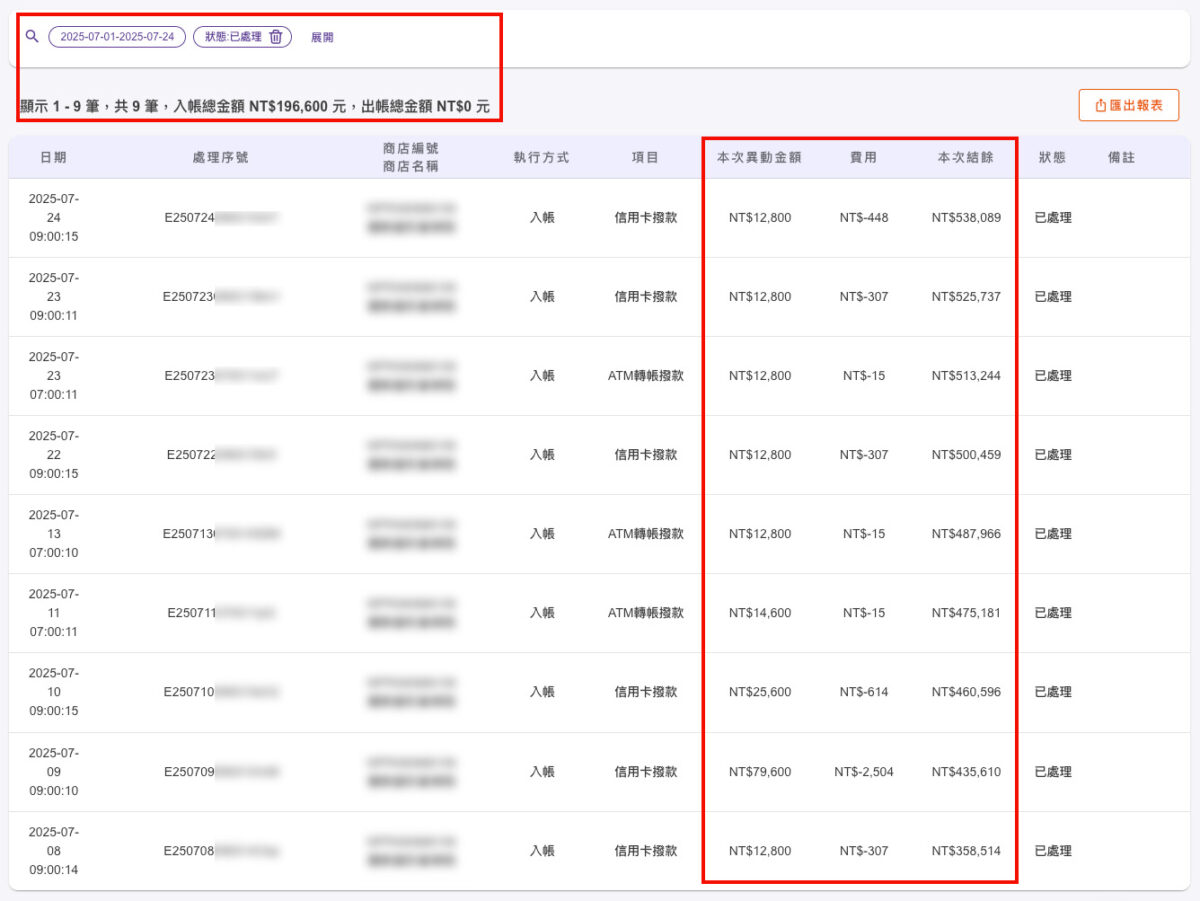Select the row with balance NT$538,089

click(965, 217)
